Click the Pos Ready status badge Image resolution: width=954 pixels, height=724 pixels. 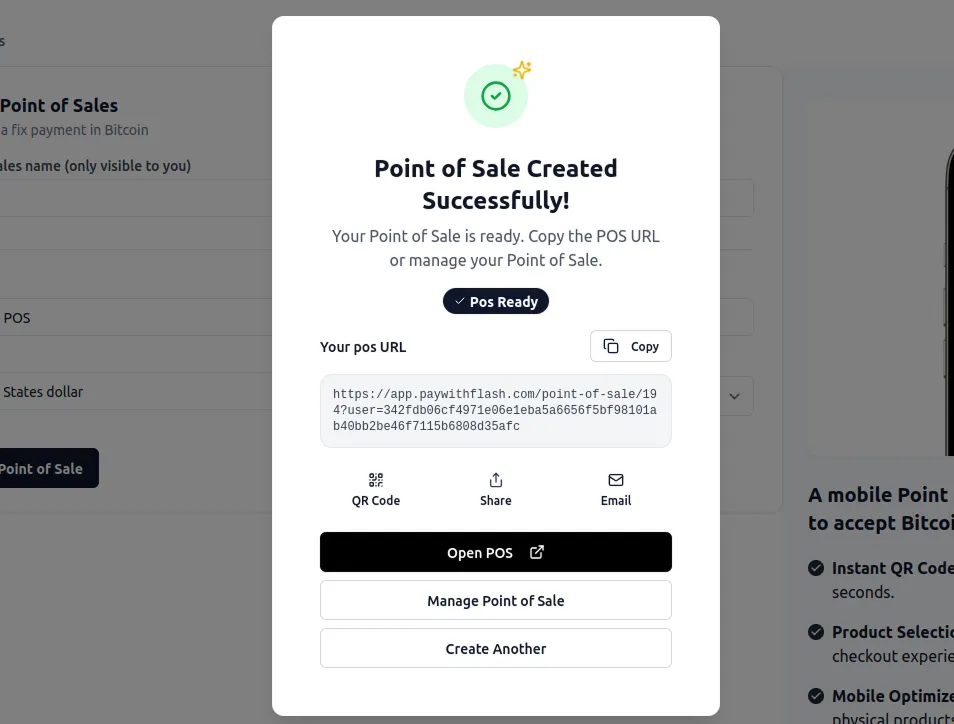tap(496, 301)
